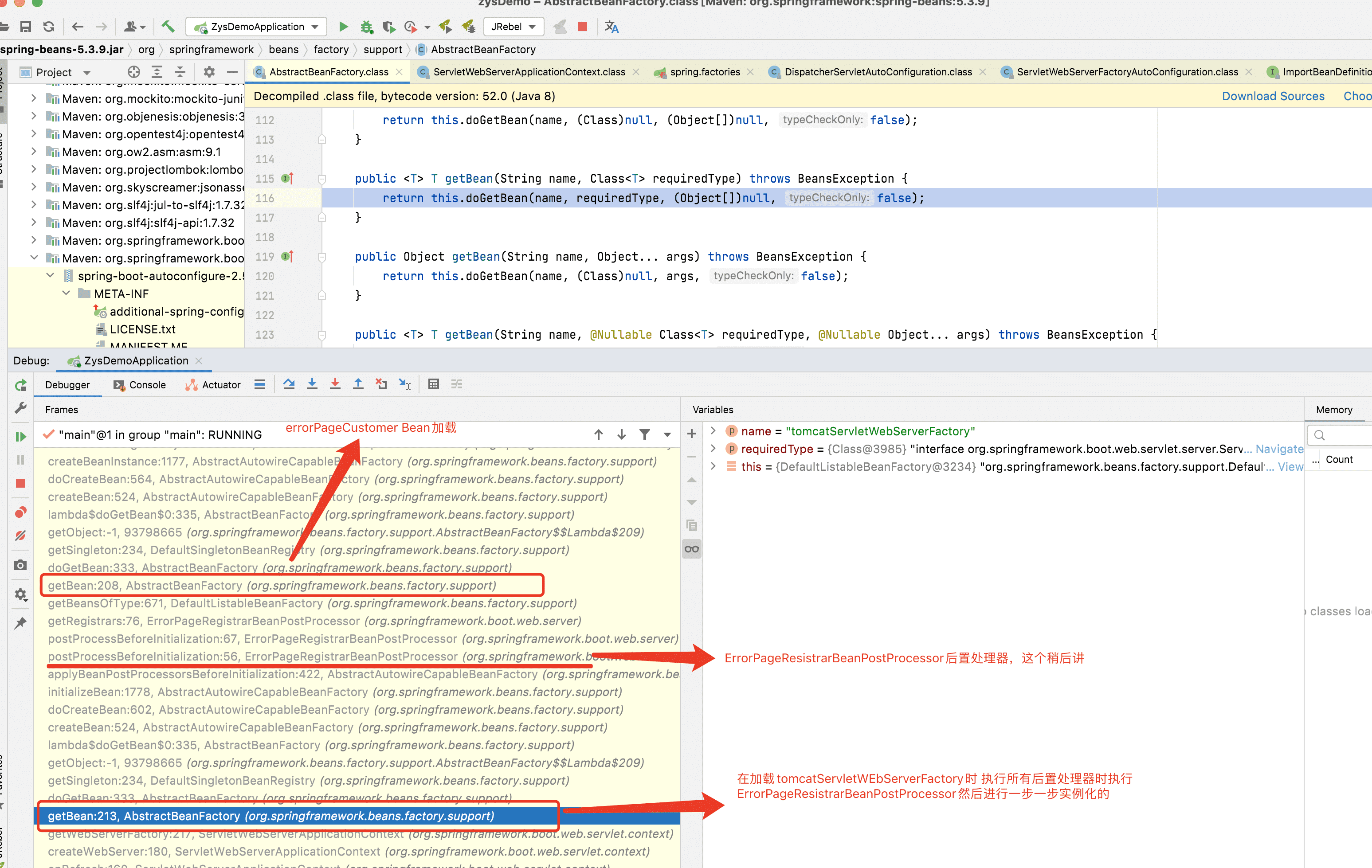The image size is (1372, 868).
Task: Navigate forward with the right arrow icon
Action: (x=102, y=27)
